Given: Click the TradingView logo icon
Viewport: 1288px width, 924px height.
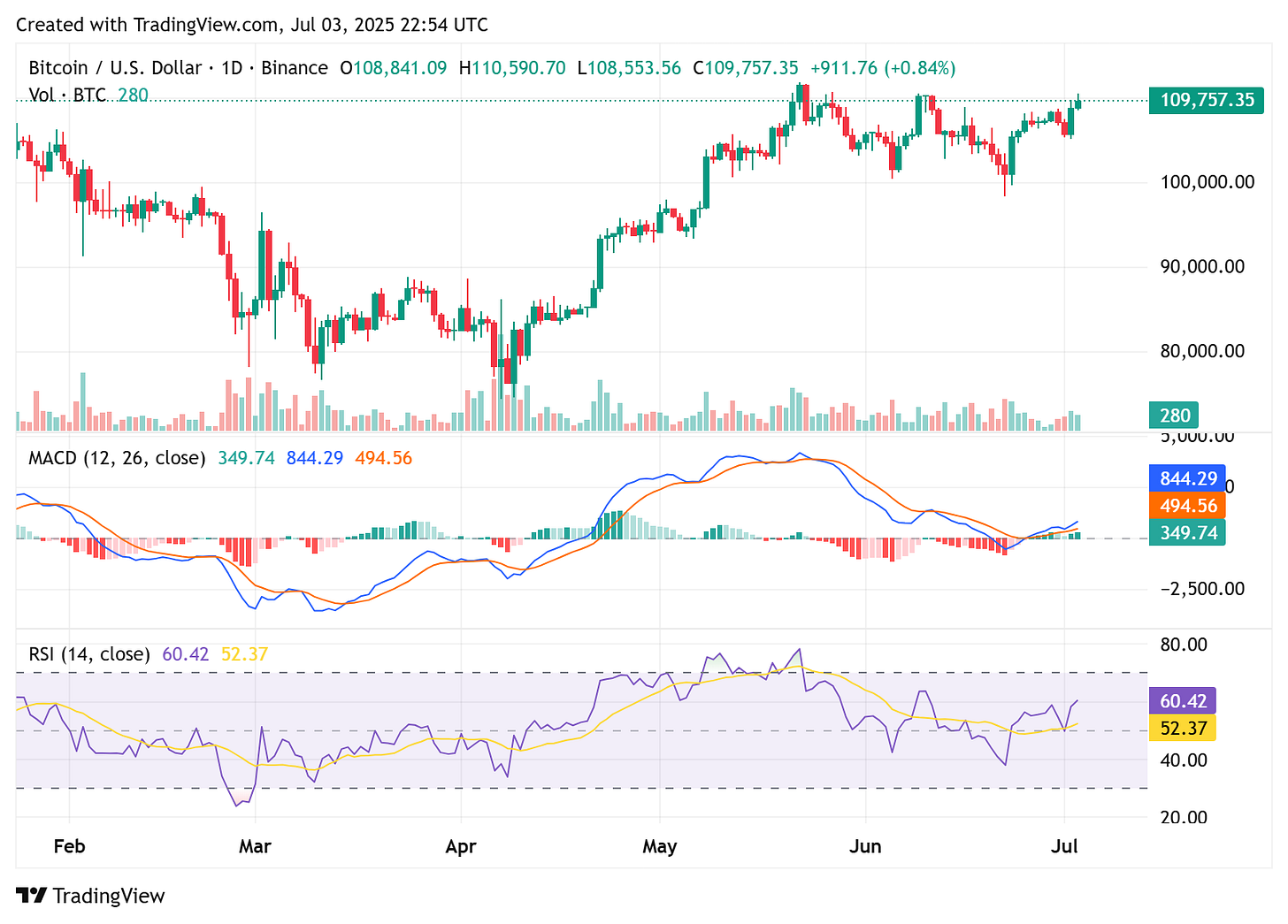Looking at the screenshot, I should (33, 896).
